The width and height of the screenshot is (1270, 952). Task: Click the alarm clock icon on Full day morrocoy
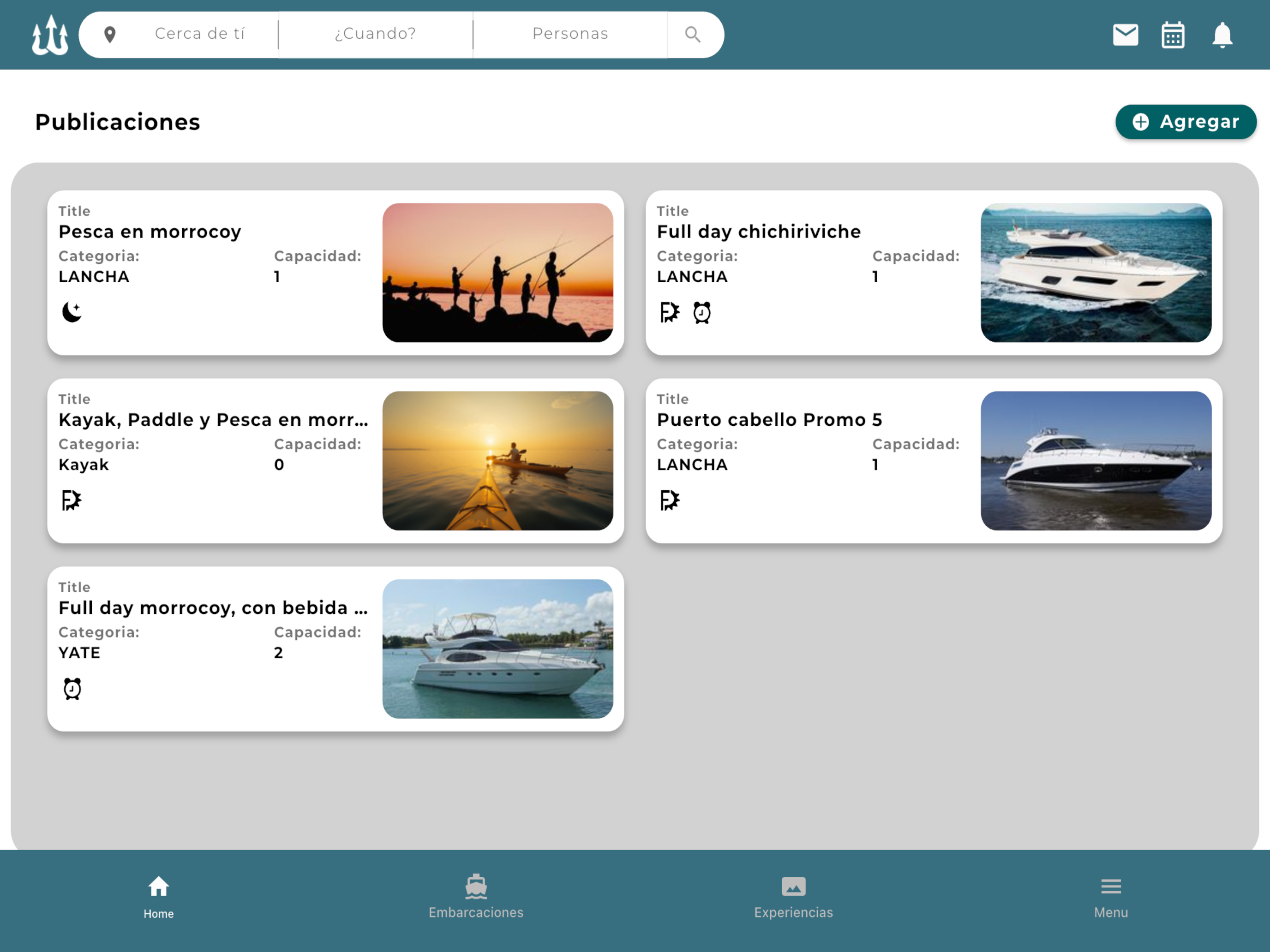pos(72,689)
